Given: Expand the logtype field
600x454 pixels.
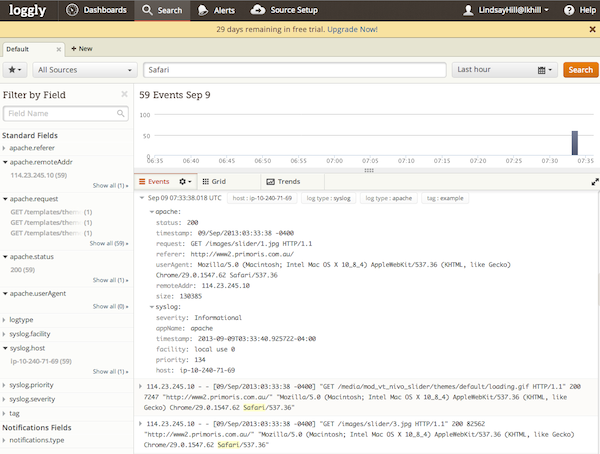Looking at the screenshot, I should 4,320.
